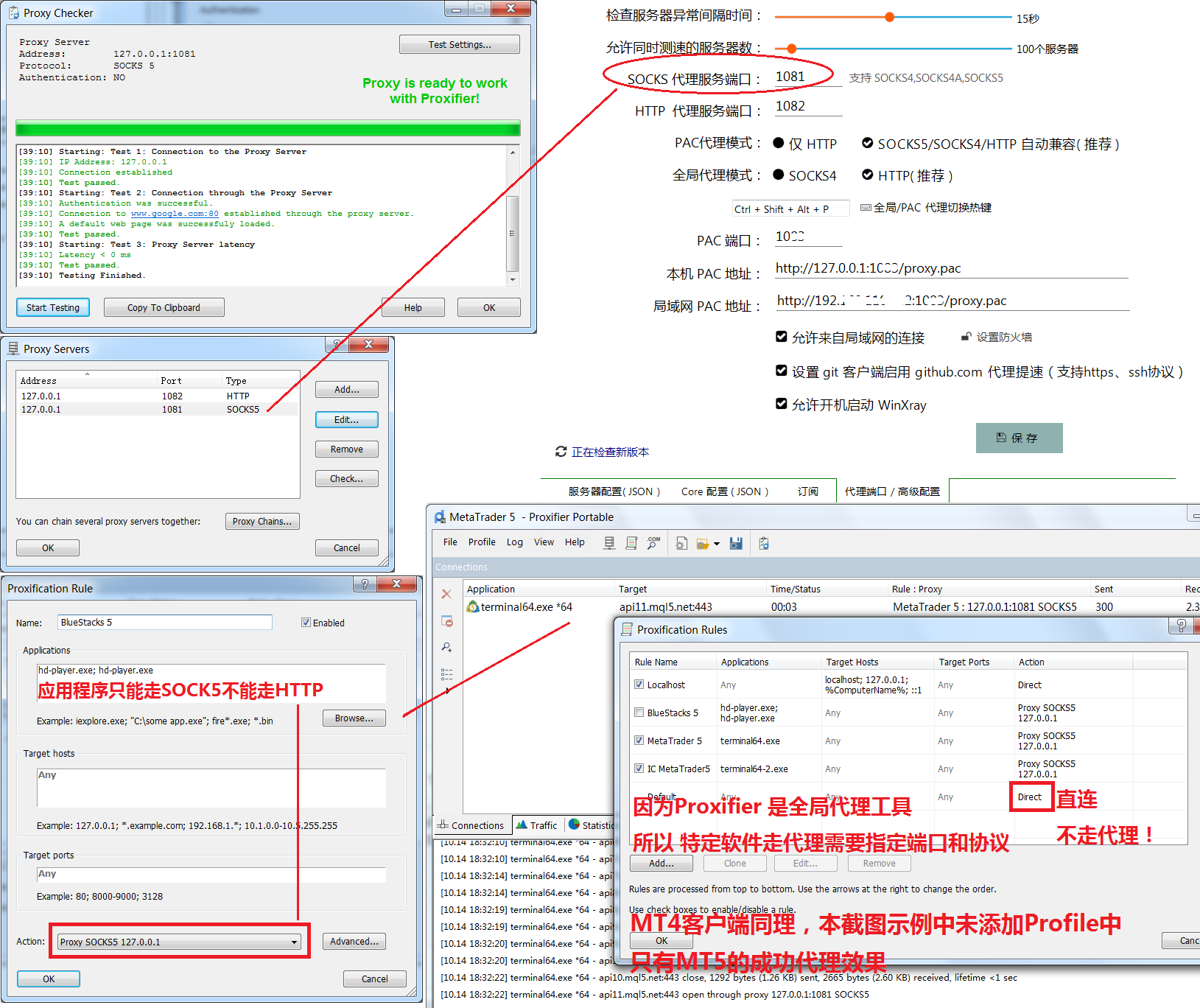Open the Log menu in Proxifier

515,542
